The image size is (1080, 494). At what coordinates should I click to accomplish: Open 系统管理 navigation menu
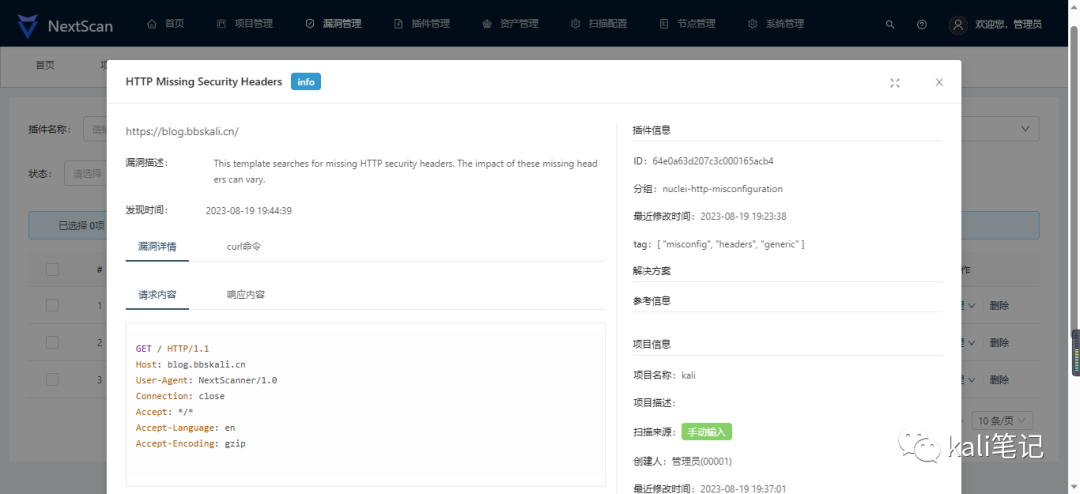pos(776,23)
